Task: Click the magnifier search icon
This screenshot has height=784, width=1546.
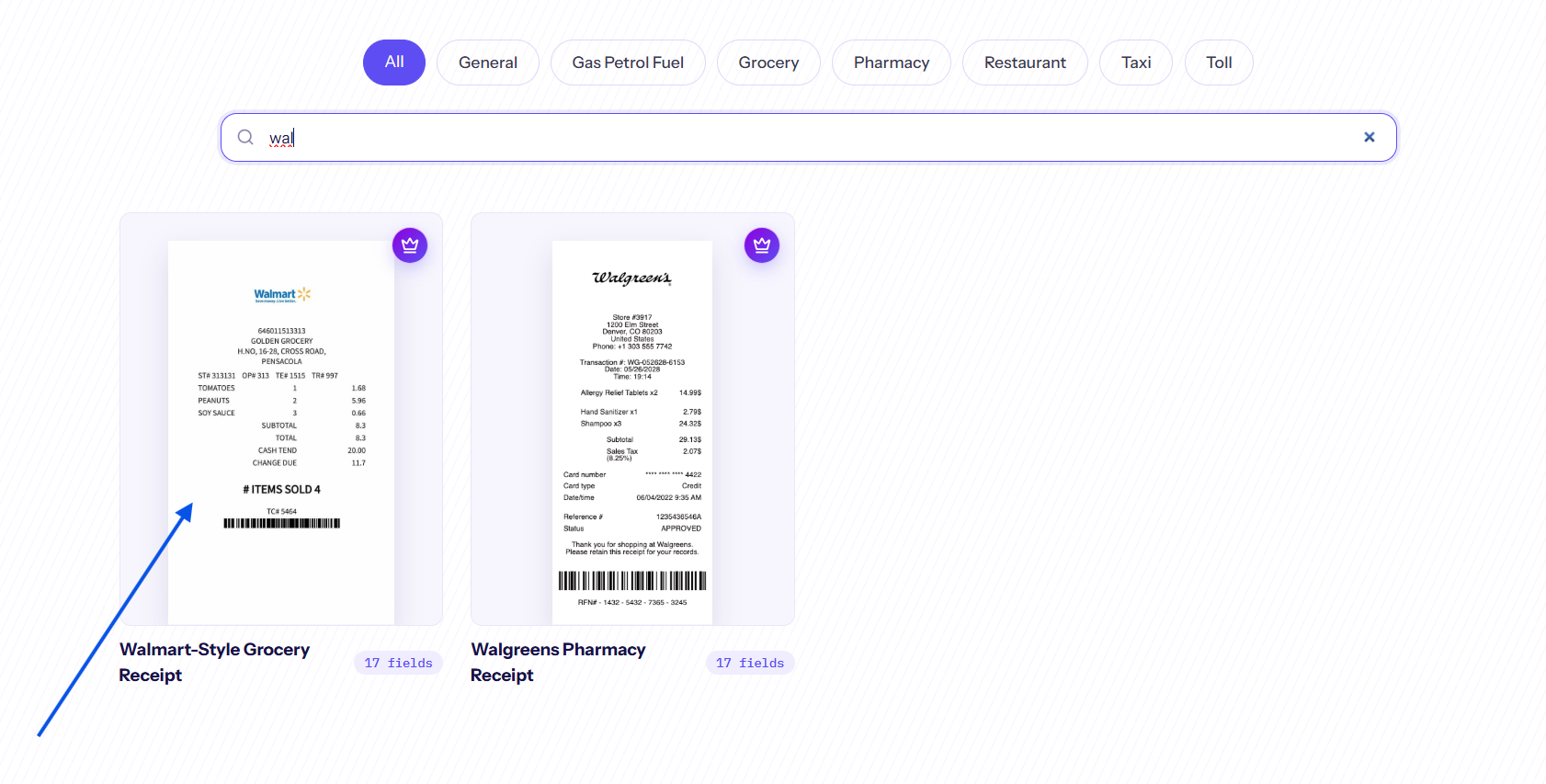Action: click(245, 137)
